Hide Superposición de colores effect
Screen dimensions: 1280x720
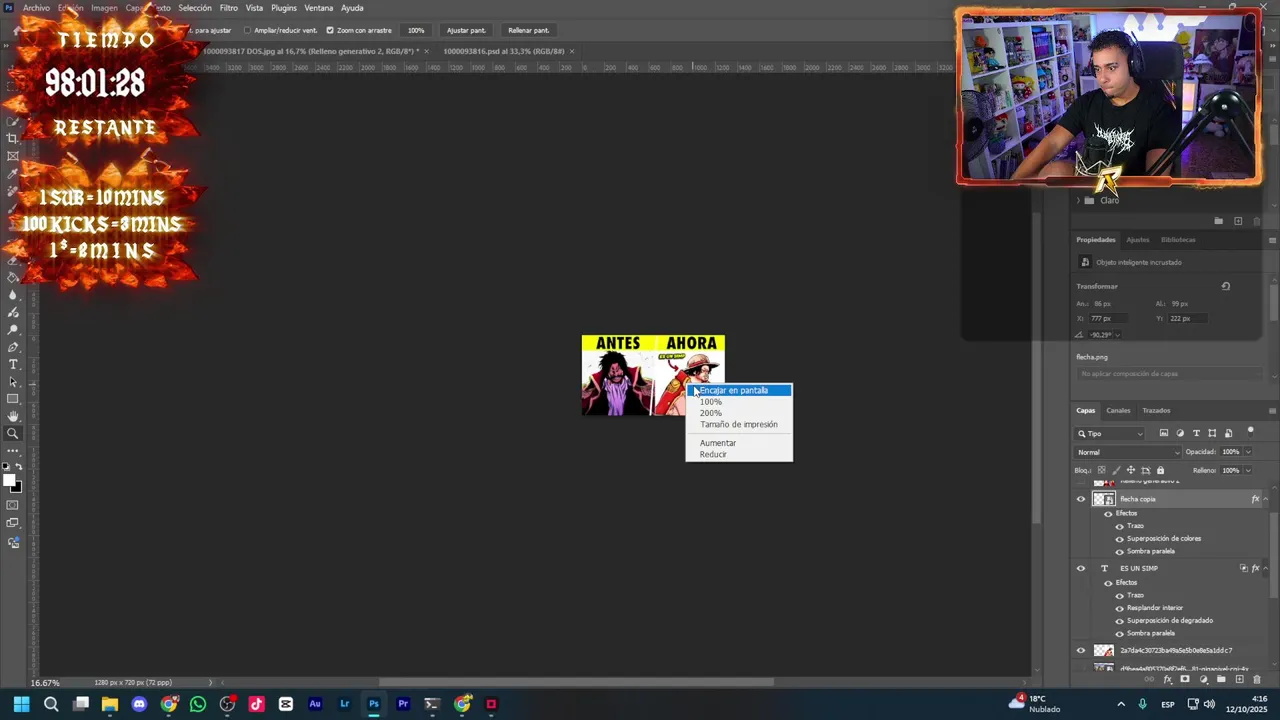(1120, 539)
